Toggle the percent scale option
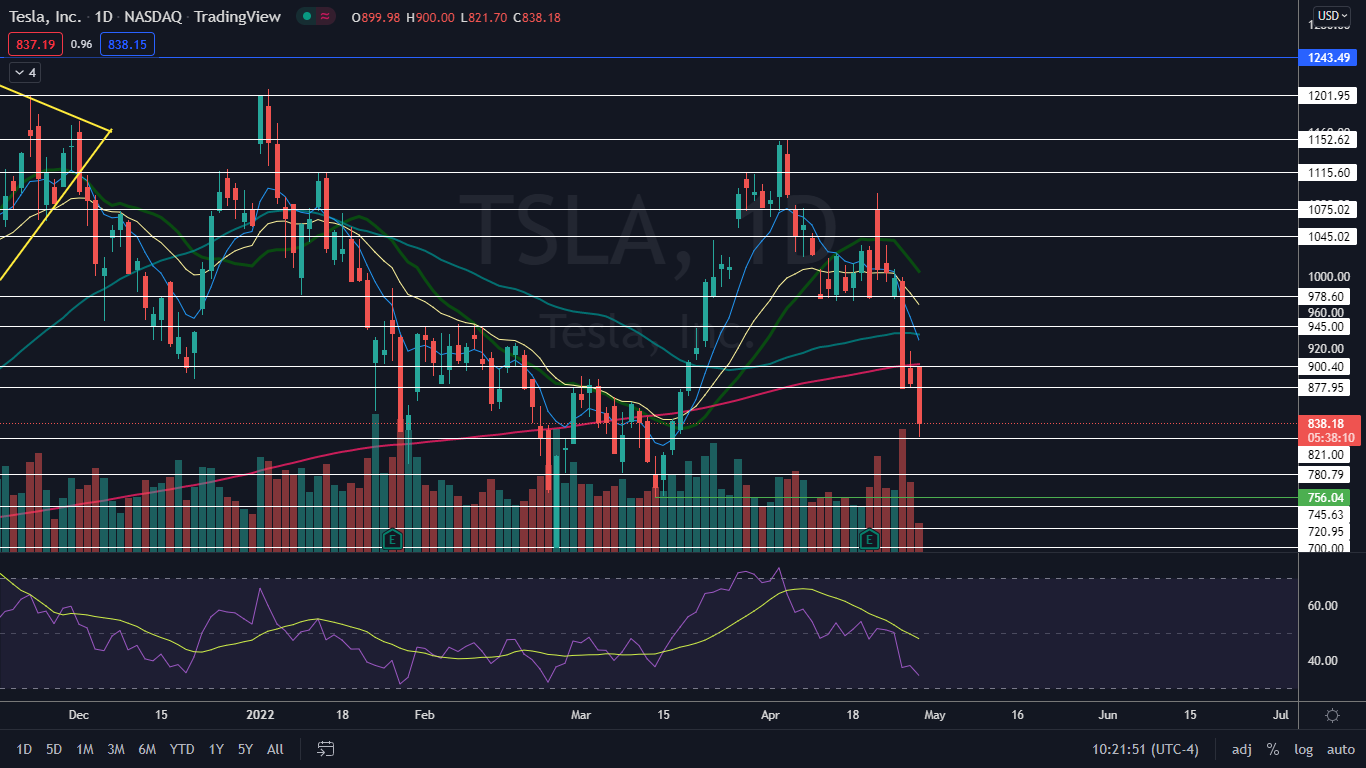 (x=1273, y=749)
